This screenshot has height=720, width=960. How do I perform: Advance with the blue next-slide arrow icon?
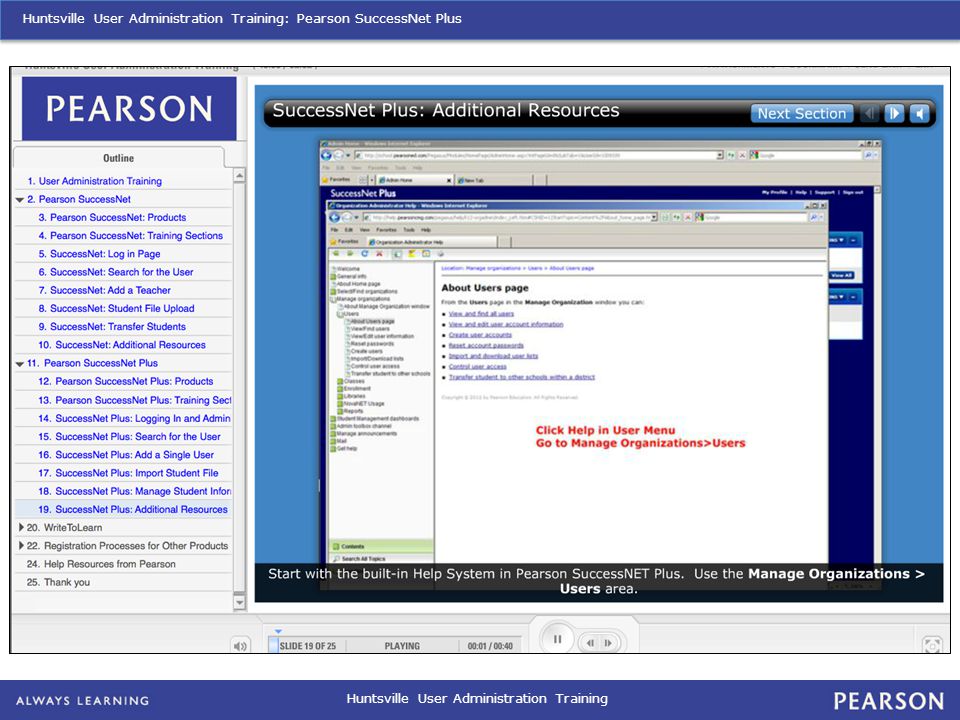coord(894,113)
